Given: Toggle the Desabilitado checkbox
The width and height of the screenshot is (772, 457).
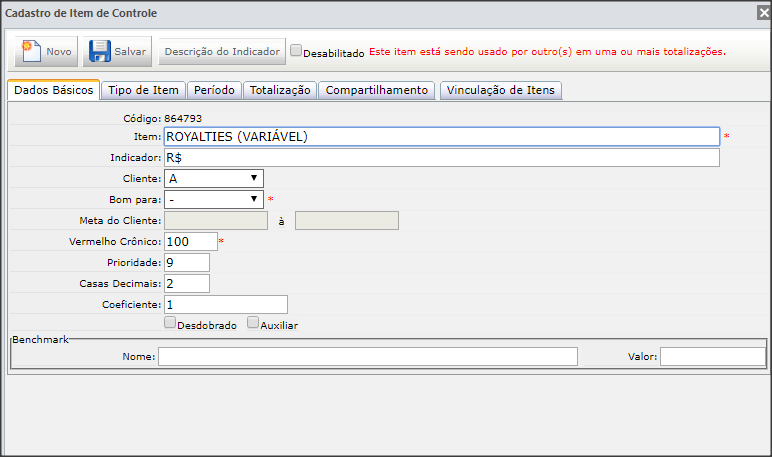Looking at the screenshot, I should (296, 50).
